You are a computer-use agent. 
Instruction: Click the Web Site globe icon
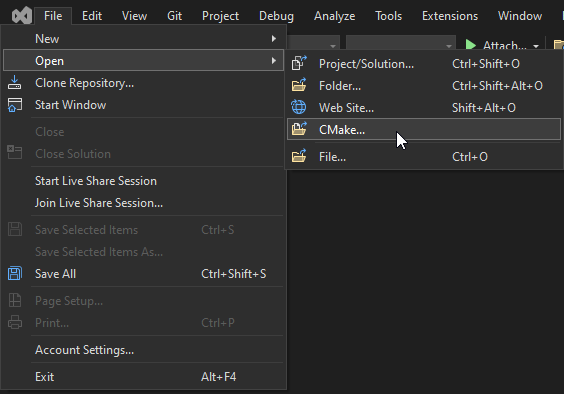[299, 107]
